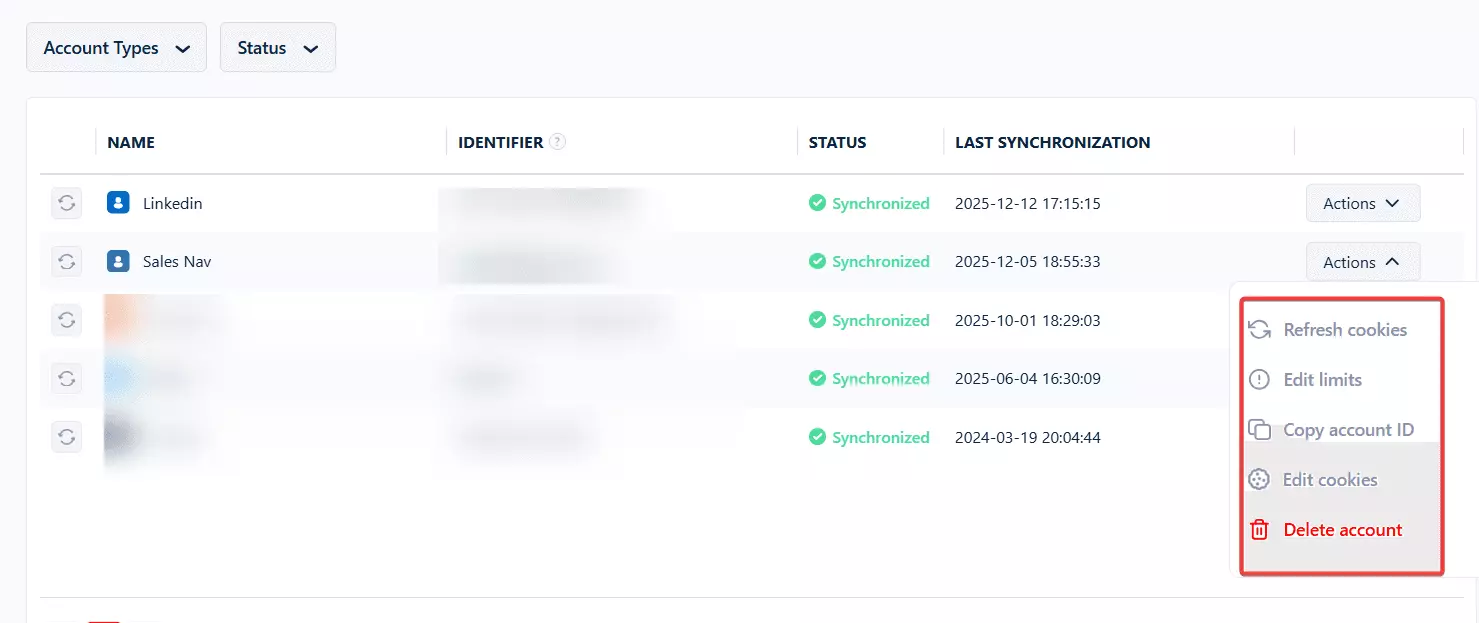
Task: Collapse the Actions menu for Sales Nav
Action: 1362,261
